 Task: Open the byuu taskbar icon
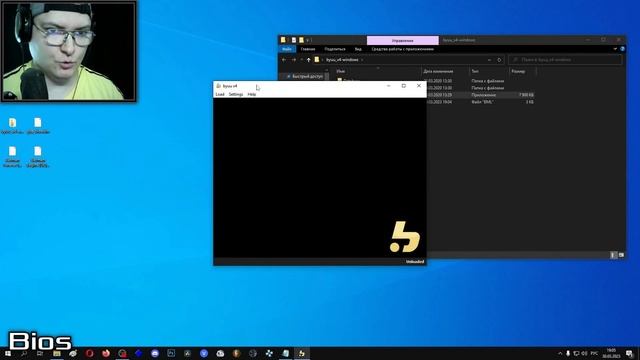point(302,353)
